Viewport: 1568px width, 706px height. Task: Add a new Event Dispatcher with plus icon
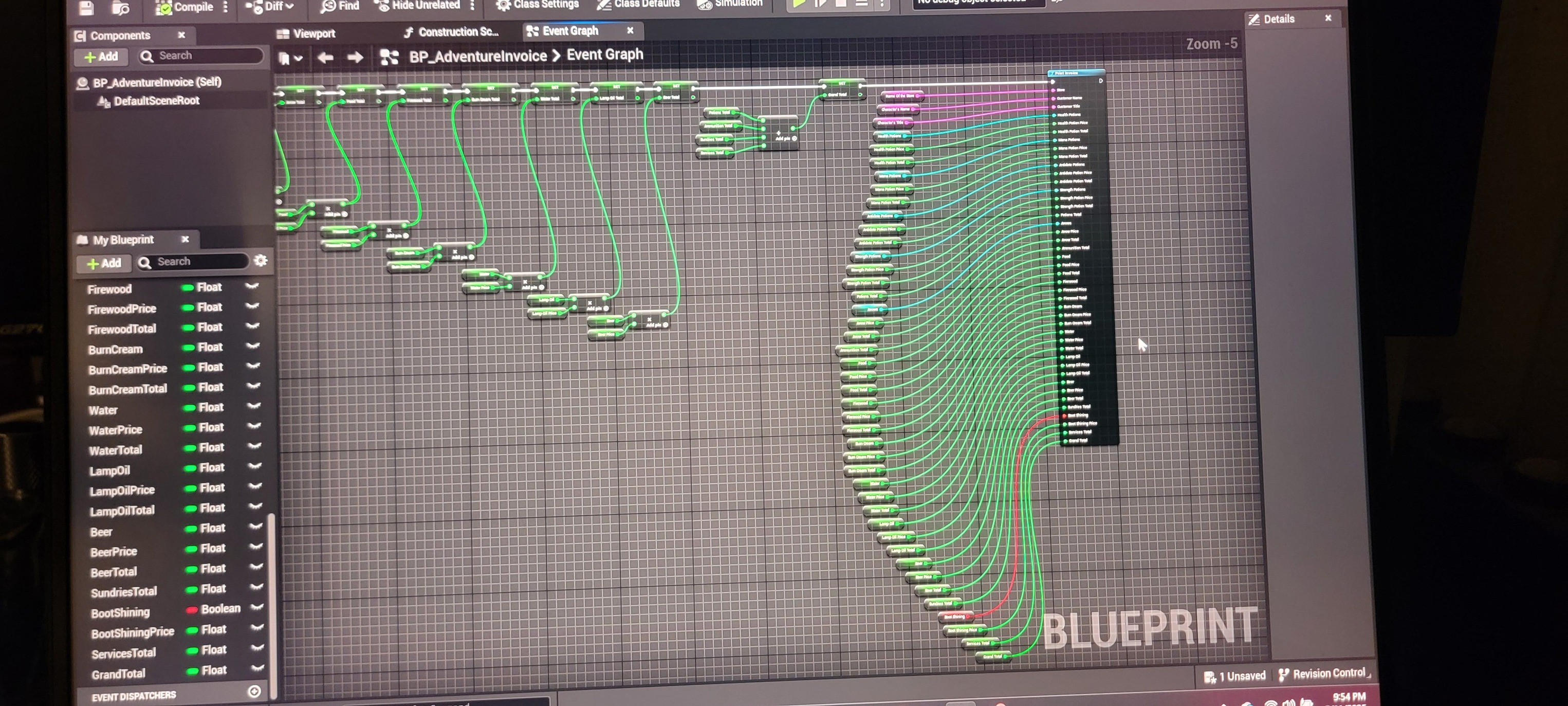(x=254, y=691)
